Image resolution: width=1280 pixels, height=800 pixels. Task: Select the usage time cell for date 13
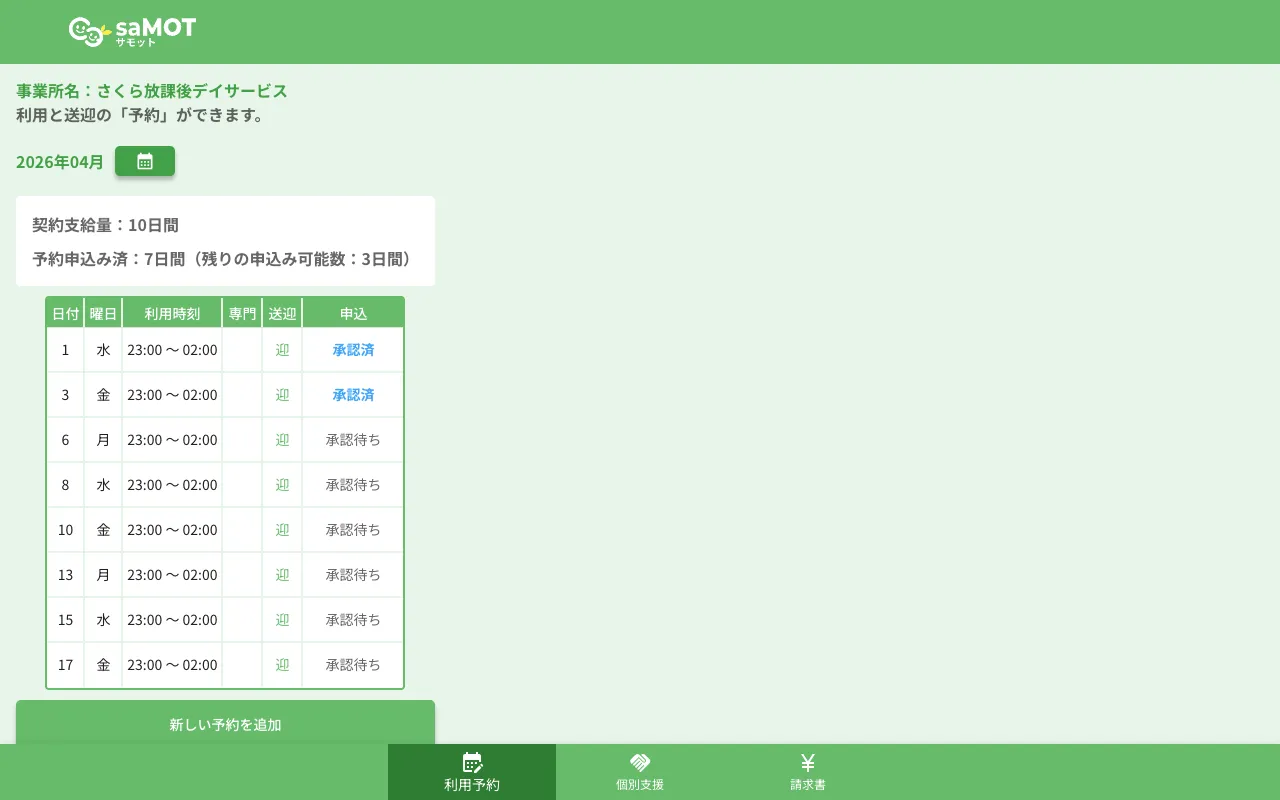[x=172, y=575]
